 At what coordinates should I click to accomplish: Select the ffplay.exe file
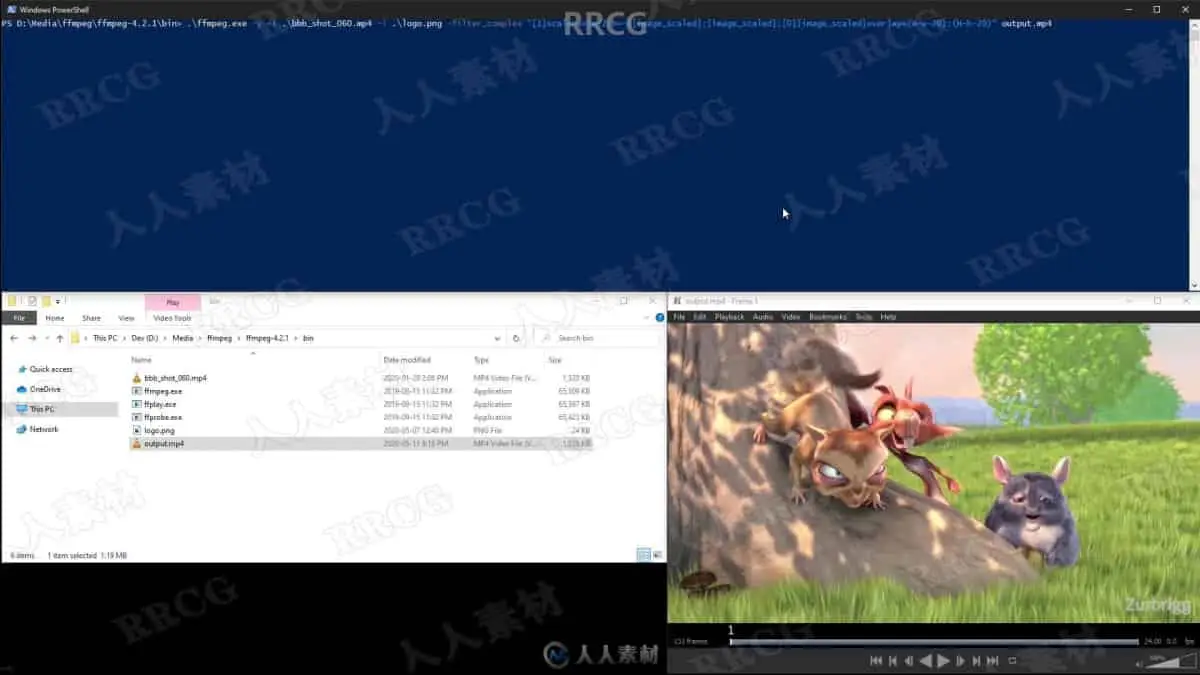pyautogui.click(x=362, y=404)
